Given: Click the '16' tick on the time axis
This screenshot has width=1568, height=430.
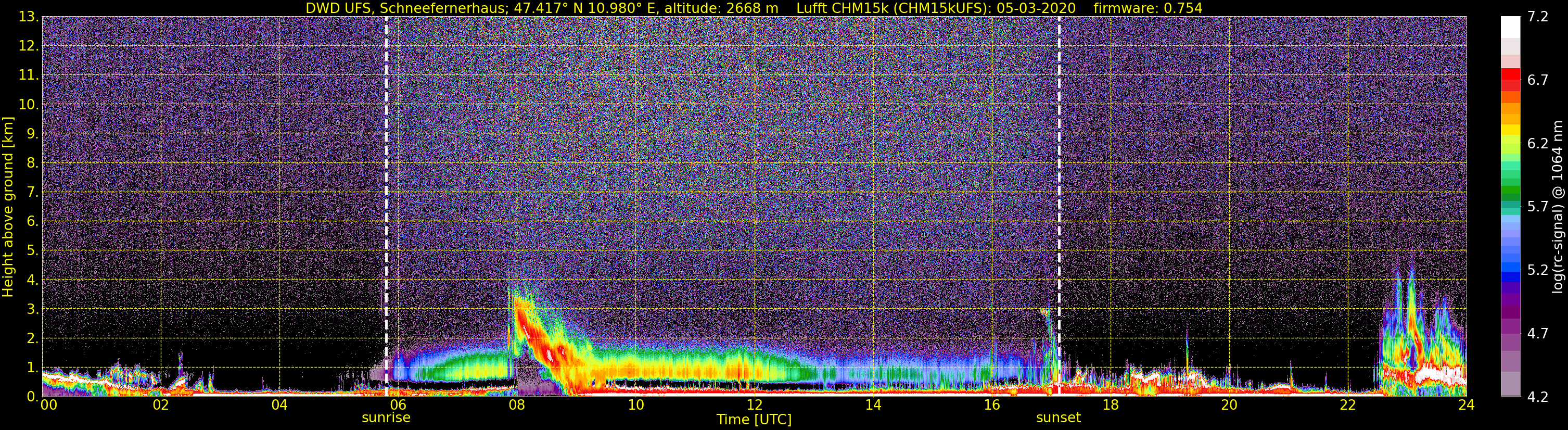Looking at the screenshot, I should tap(991, 405).
